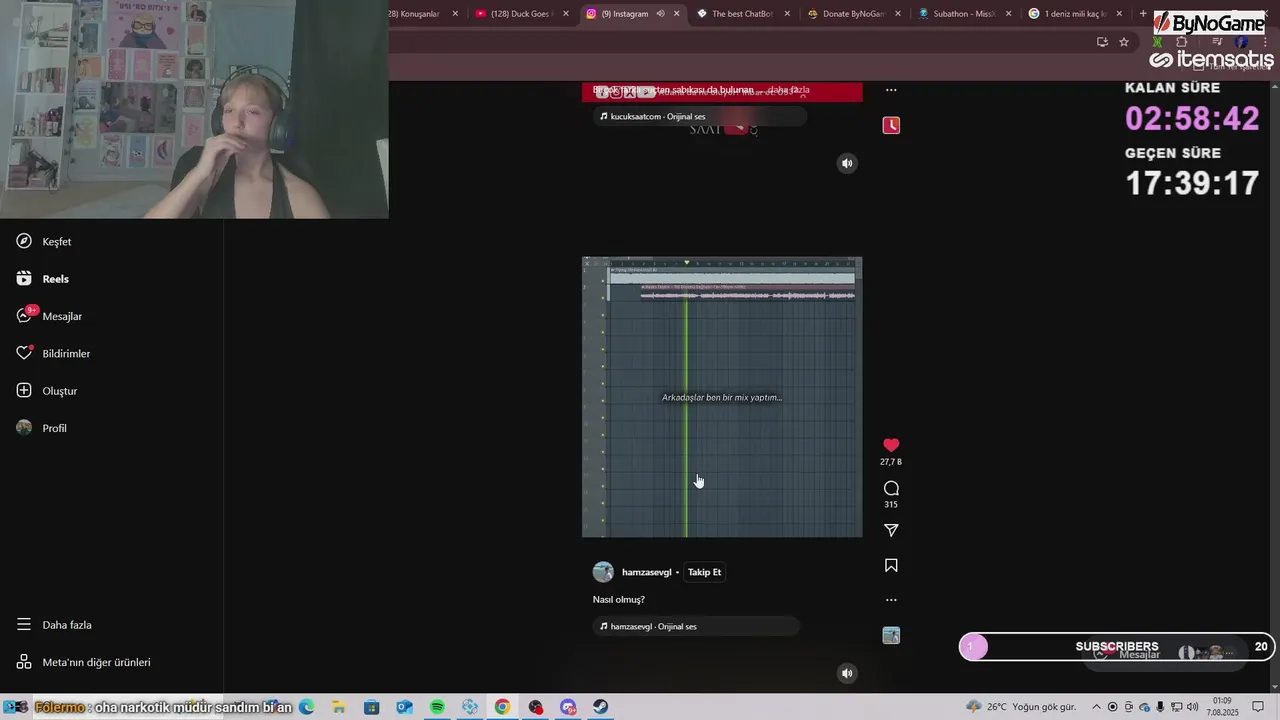This screenshot has width=1280, height=720.
Task: Like the hamzasevgl reel with the heart
Action: tap(891, 445)
